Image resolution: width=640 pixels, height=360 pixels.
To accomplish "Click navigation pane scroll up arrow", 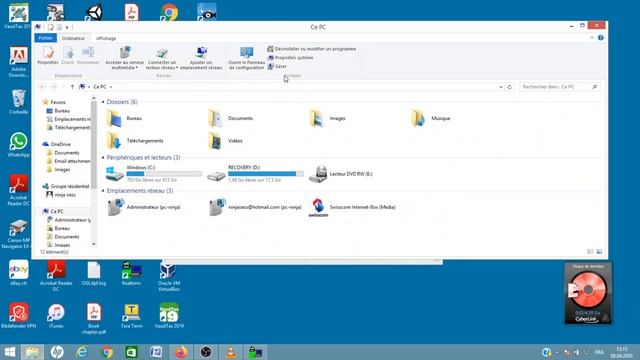I will (x=93, y=98).
